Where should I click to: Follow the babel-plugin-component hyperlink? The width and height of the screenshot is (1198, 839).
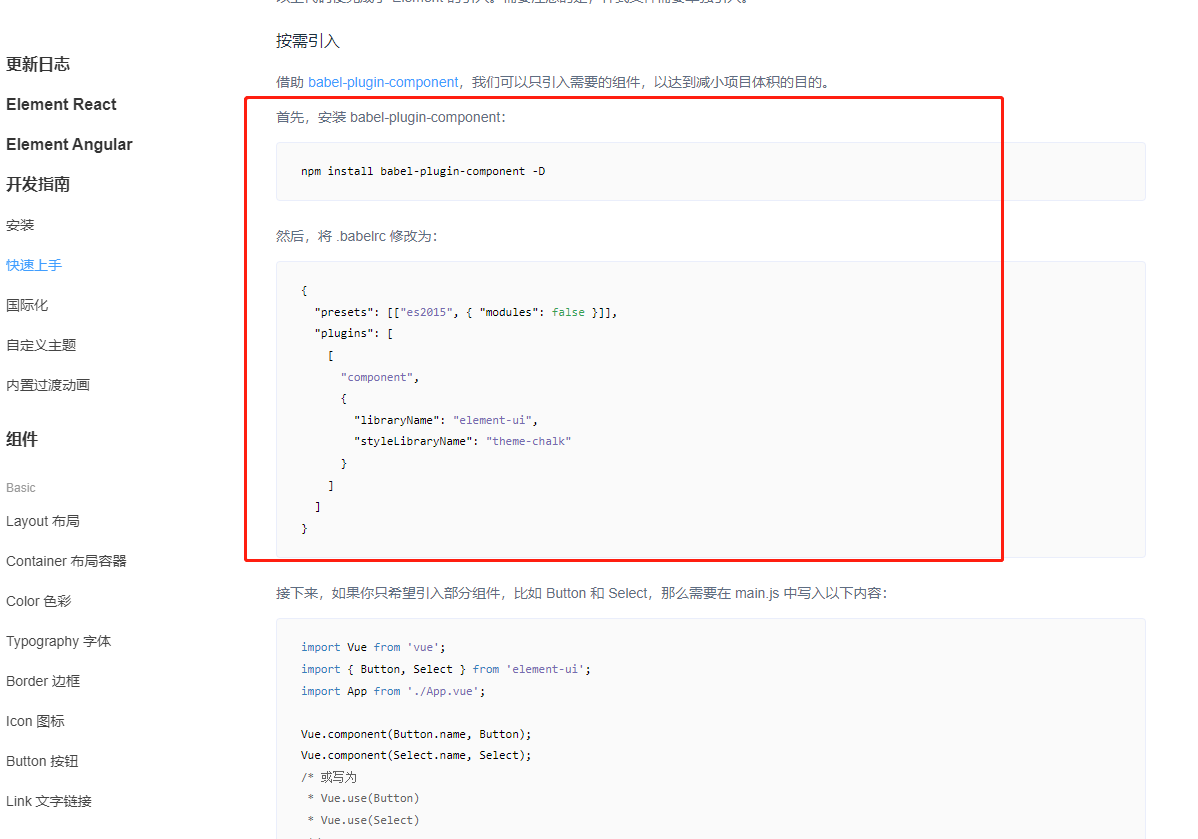tap(383, 82)
